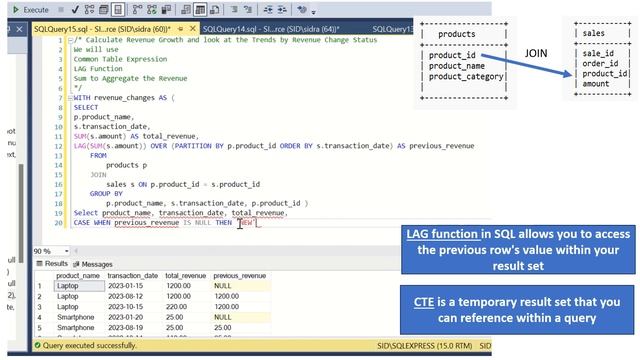Viewport: 640px width, 360px height.
Task: Click the Decrease Indent icon
Action: coord(268,9)
